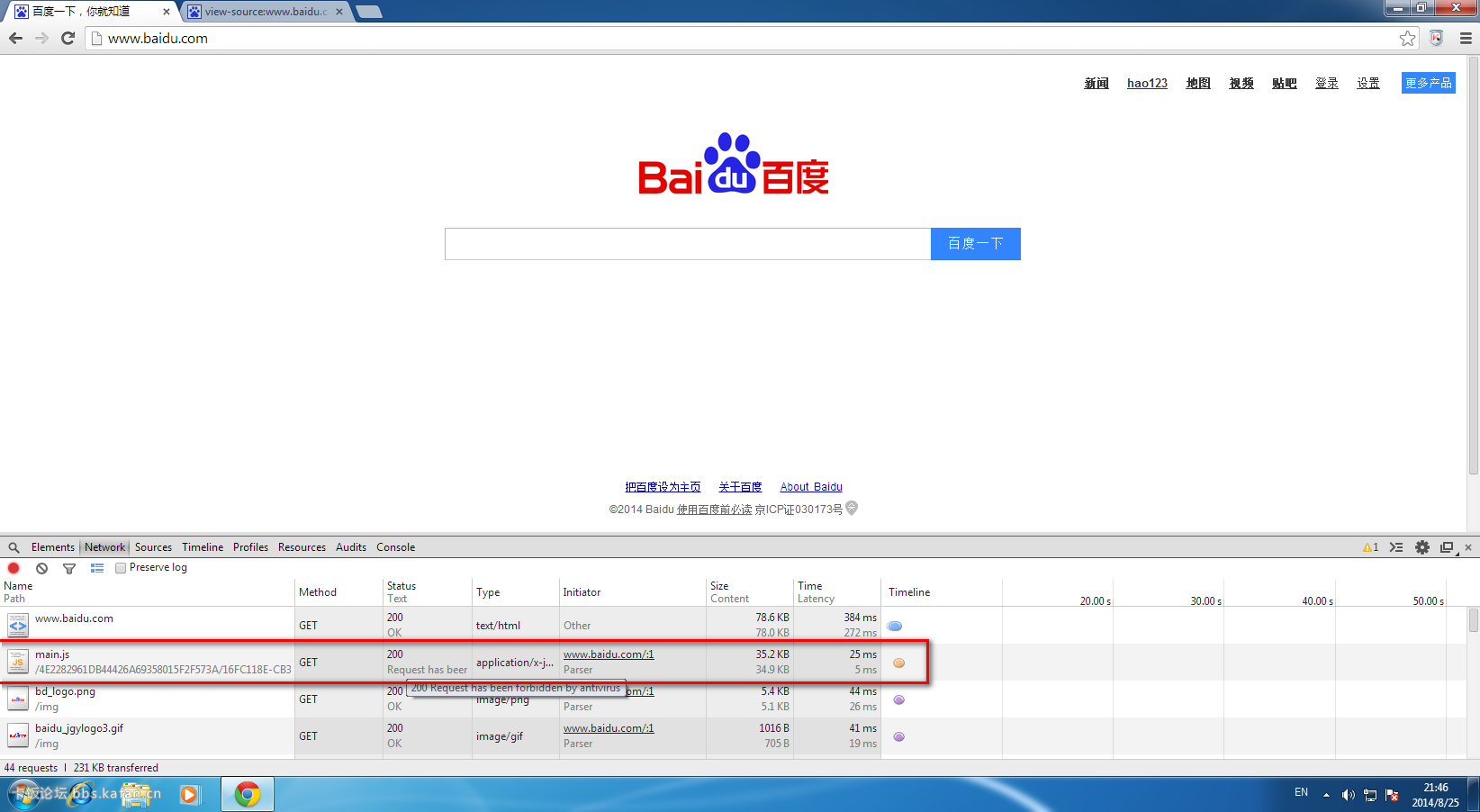
Task: Open the 关于百度 link
Action: 740,487
